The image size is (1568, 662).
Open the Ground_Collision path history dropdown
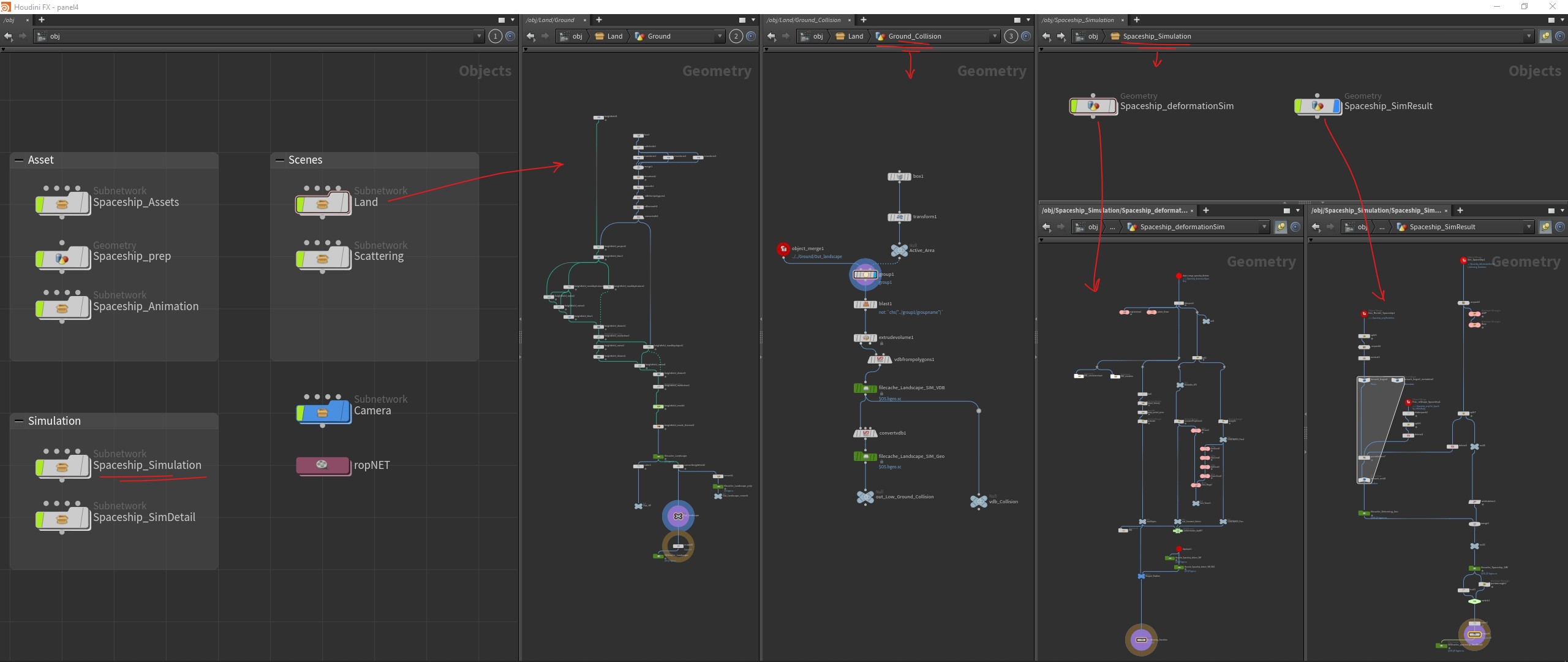click(x=995, y=36)
